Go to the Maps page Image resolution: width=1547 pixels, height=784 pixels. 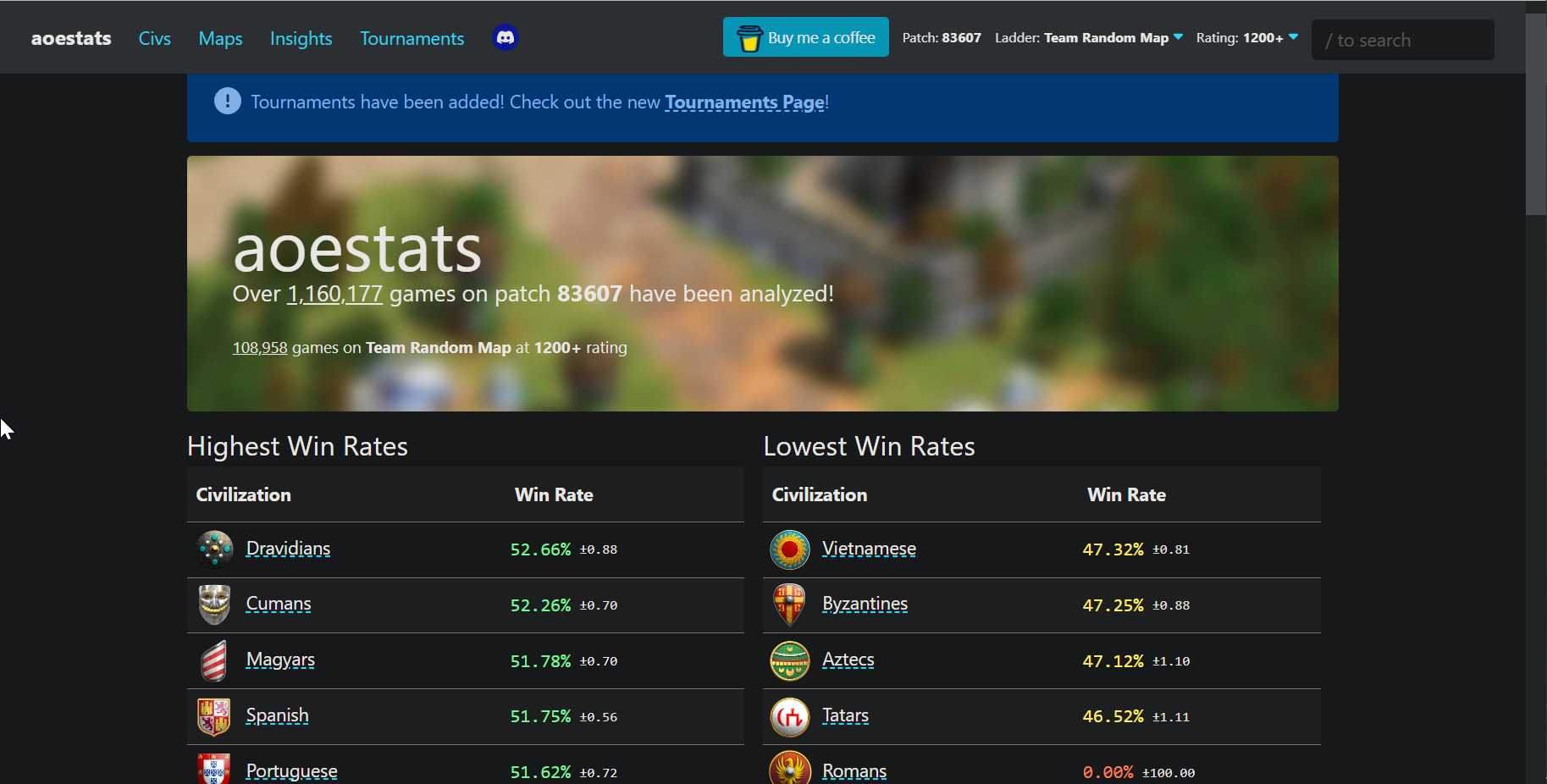pos(220,38)
